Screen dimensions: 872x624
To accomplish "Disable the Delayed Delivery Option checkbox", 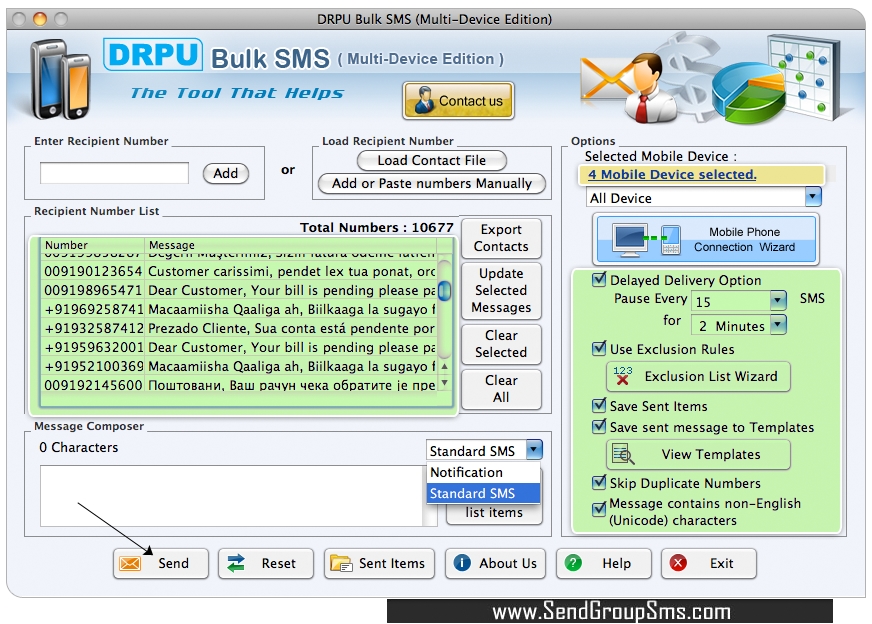I will 599,279.
